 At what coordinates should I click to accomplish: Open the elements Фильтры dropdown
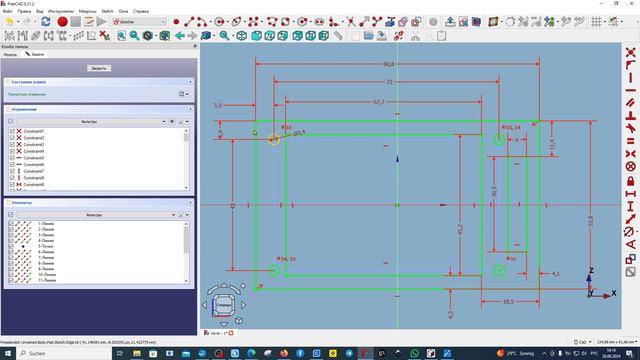coord(96,214)
